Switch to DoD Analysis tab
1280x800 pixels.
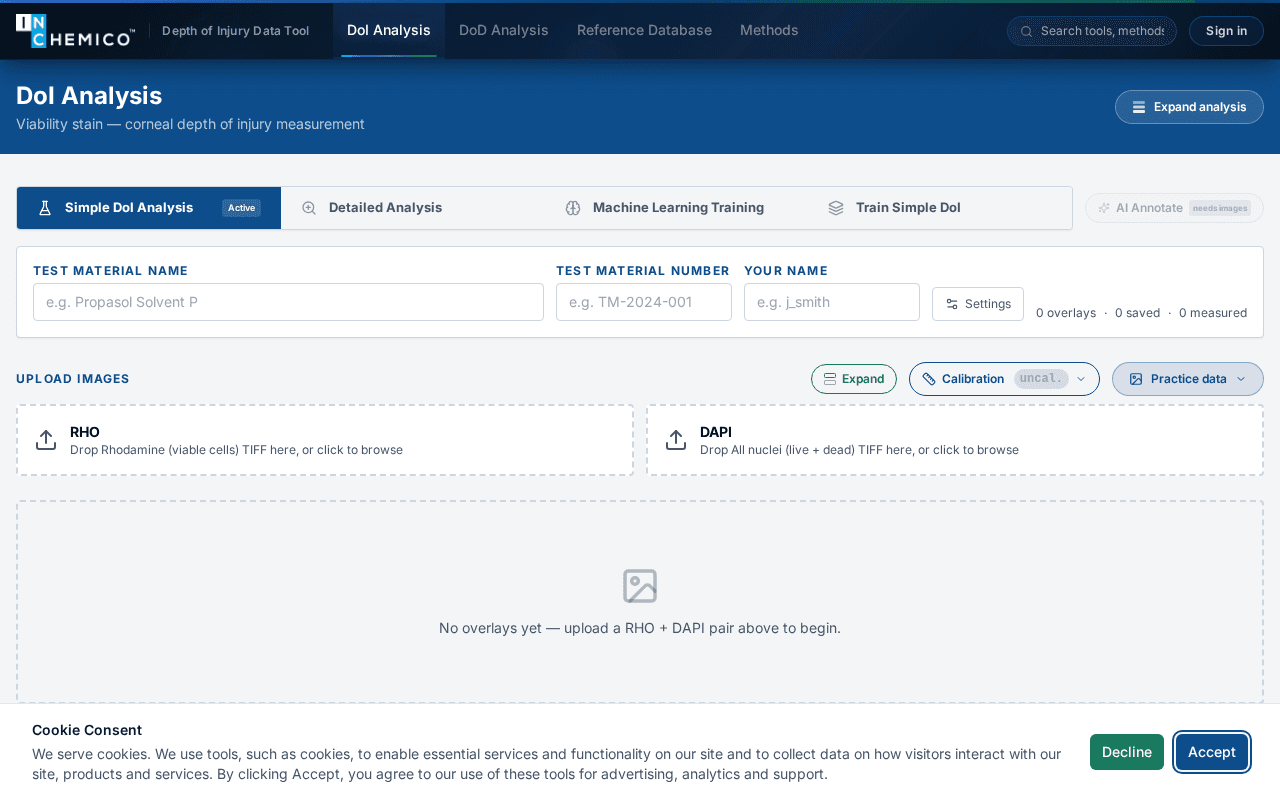pyautogui.click(x=504, y=30)
